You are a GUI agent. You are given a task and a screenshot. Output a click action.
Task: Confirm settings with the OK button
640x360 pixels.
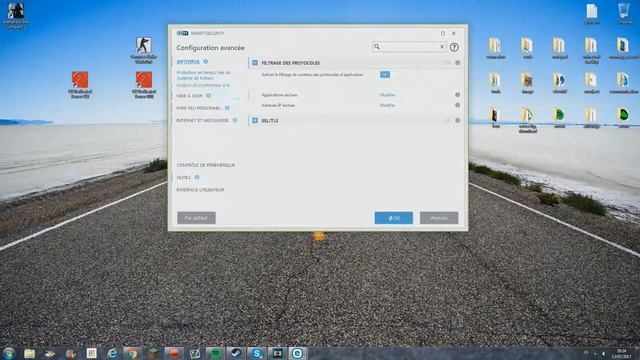(x=394, y=218)
